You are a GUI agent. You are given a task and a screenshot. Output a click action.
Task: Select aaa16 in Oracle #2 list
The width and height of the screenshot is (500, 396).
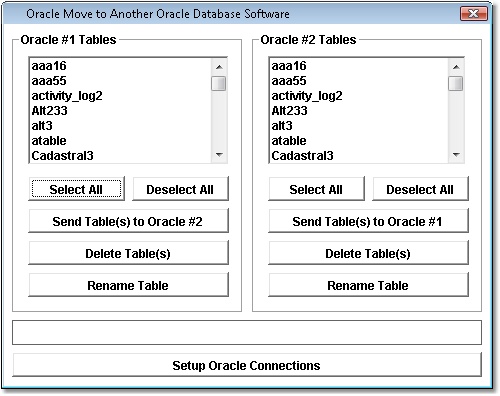click(359, 66)
